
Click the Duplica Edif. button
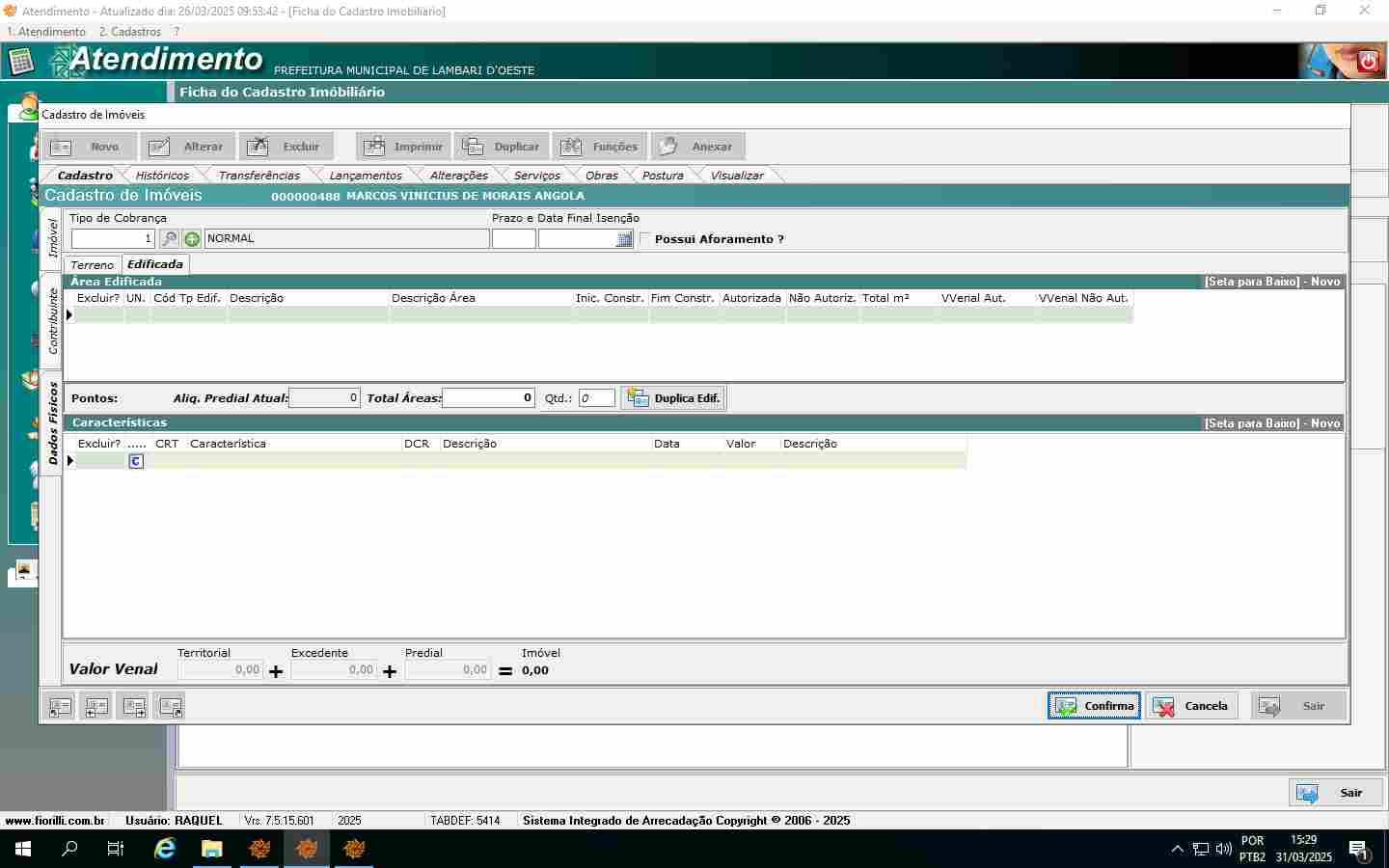[x=673, y=398]
